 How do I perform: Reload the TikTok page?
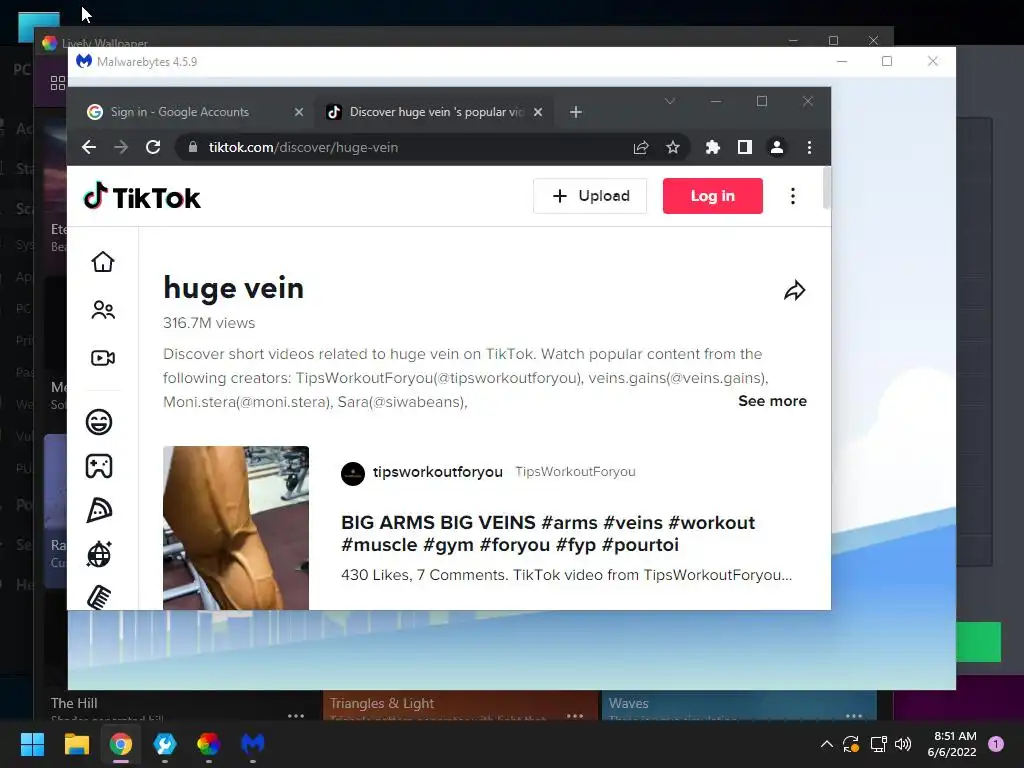tap(153, 148)
